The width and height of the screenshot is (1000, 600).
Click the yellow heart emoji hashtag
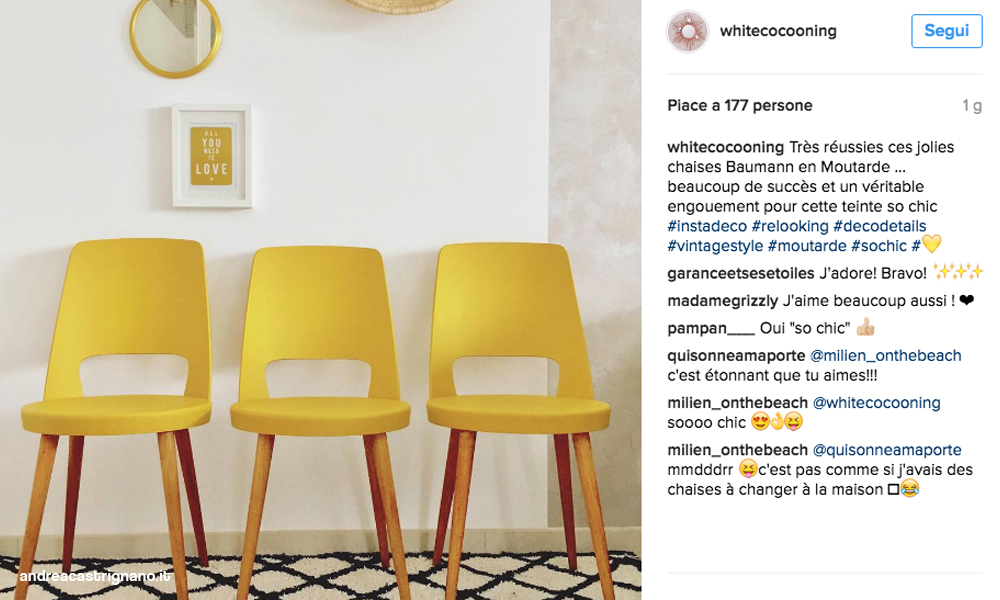(926, 245)
